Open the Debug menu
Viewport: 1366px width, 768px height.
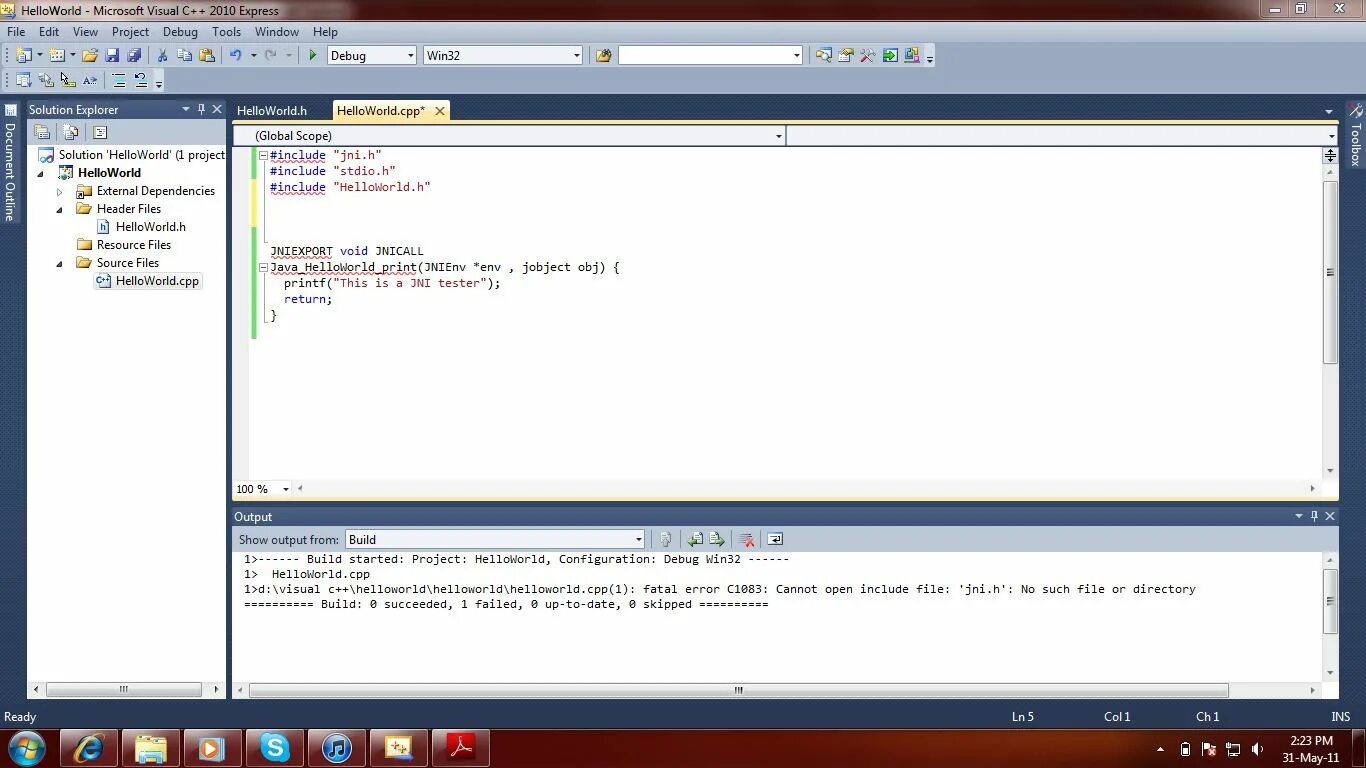[180, 32]
